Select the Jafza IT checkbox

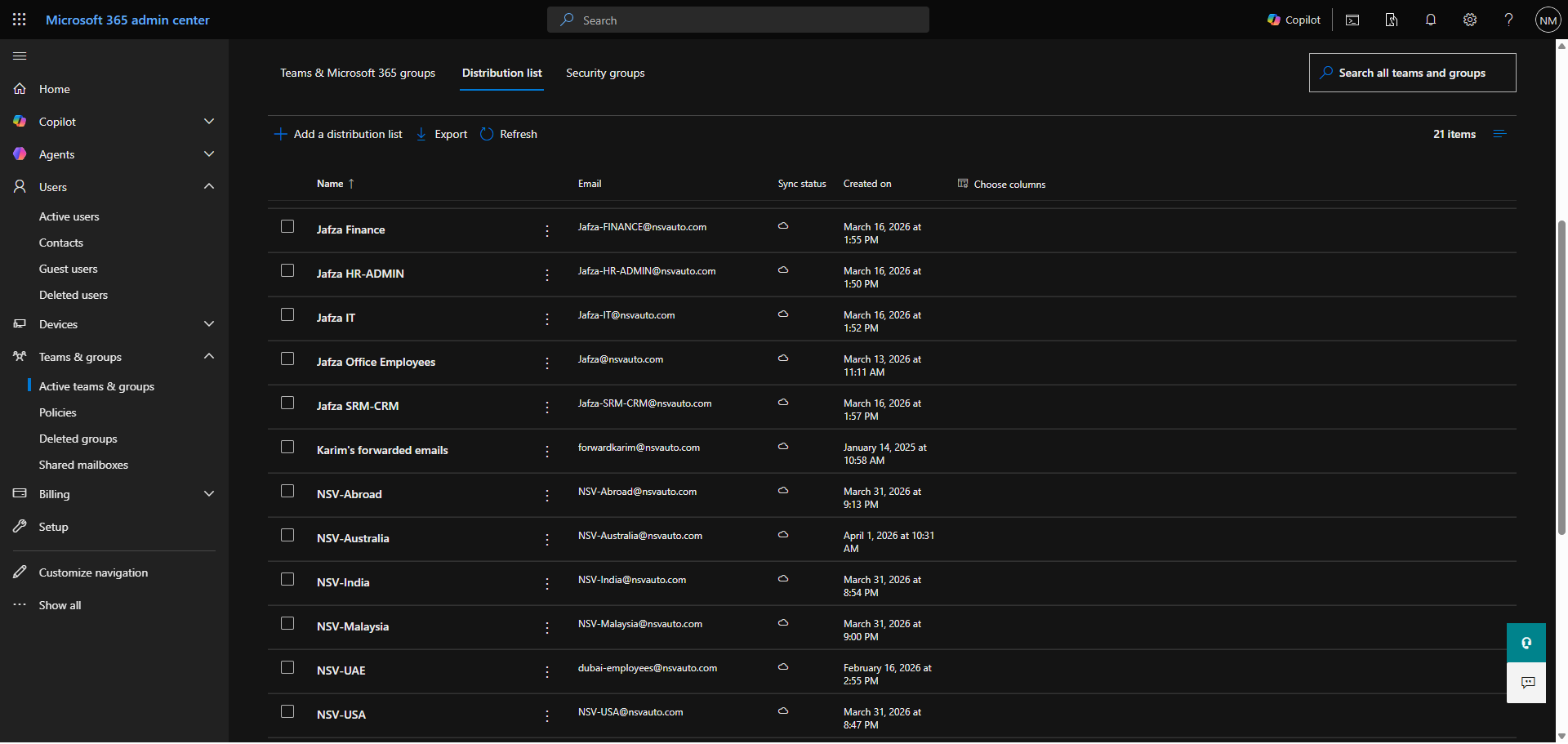[x=287, y=314]
